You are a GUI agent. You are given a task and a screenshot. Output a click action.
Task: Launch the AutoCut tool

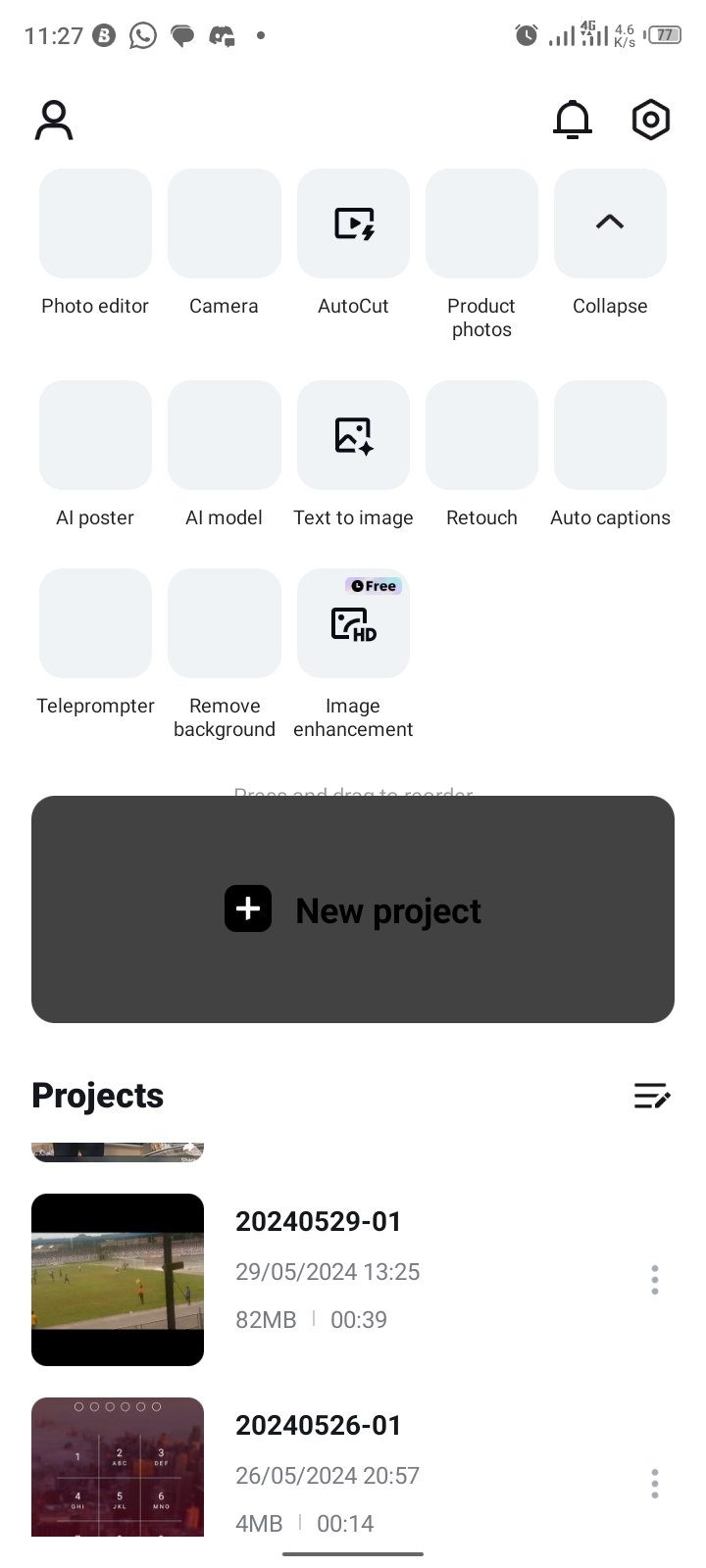point(353,223)
